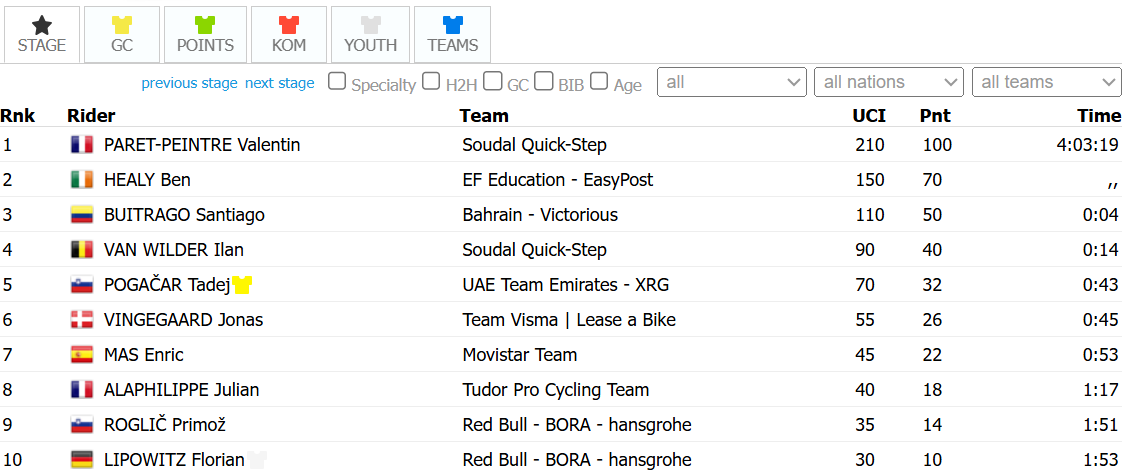Screen dimensions: 1128x475
Task: Click the French flag next to Paret-Peintre
Action: point(81,145)
